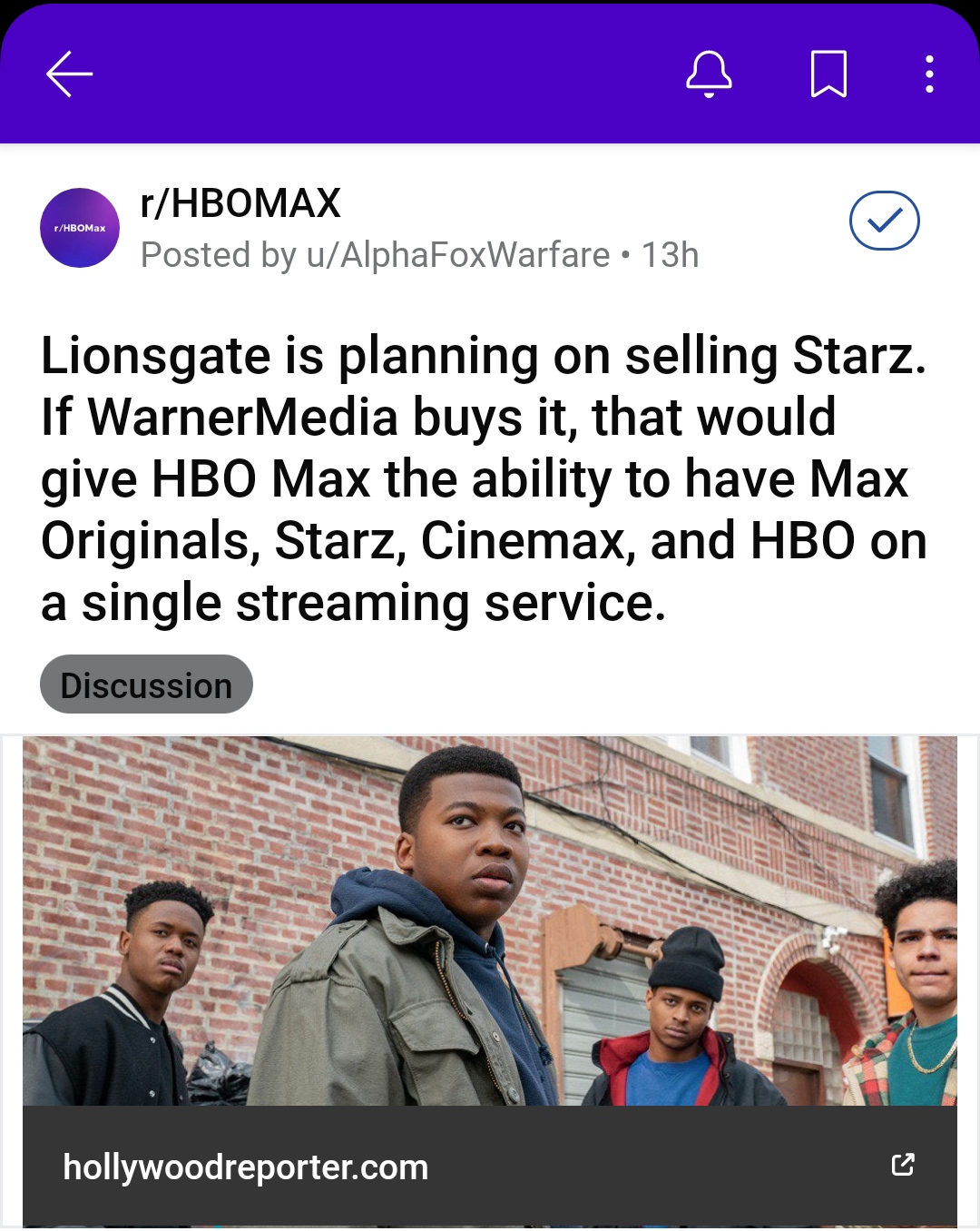This screenshot has width=980, height=1231.
Task: Tap the external link icon
Action: click(903, 1165)
